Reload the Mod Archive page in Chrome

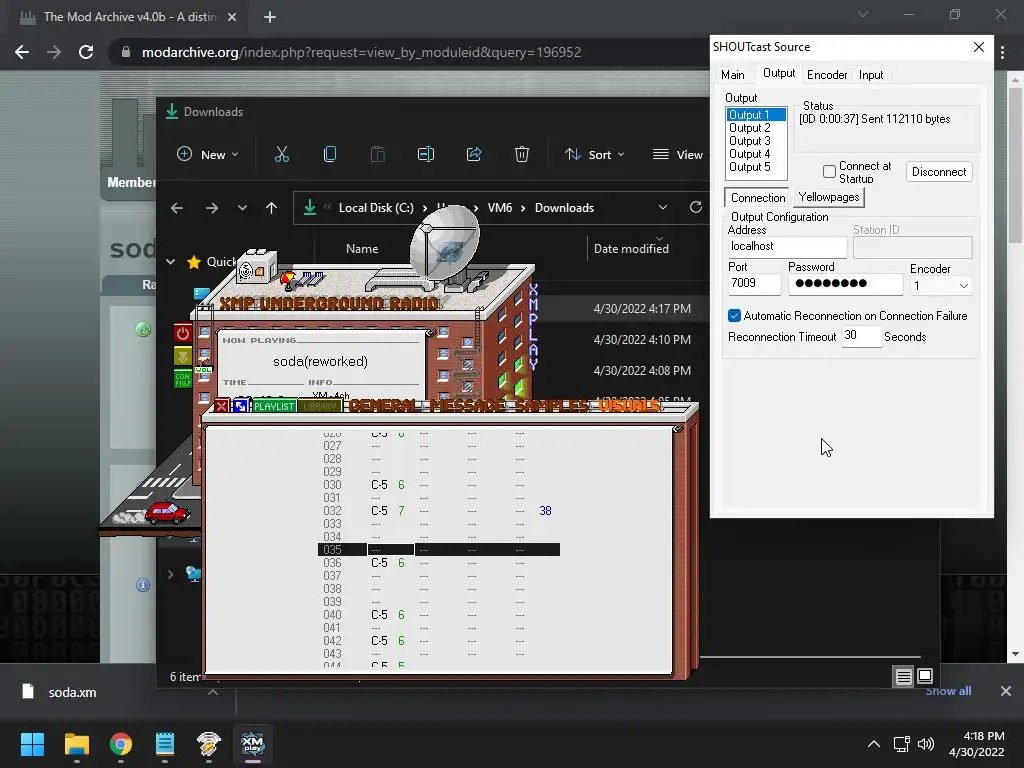pyautogui.click(x=86, y=52)
